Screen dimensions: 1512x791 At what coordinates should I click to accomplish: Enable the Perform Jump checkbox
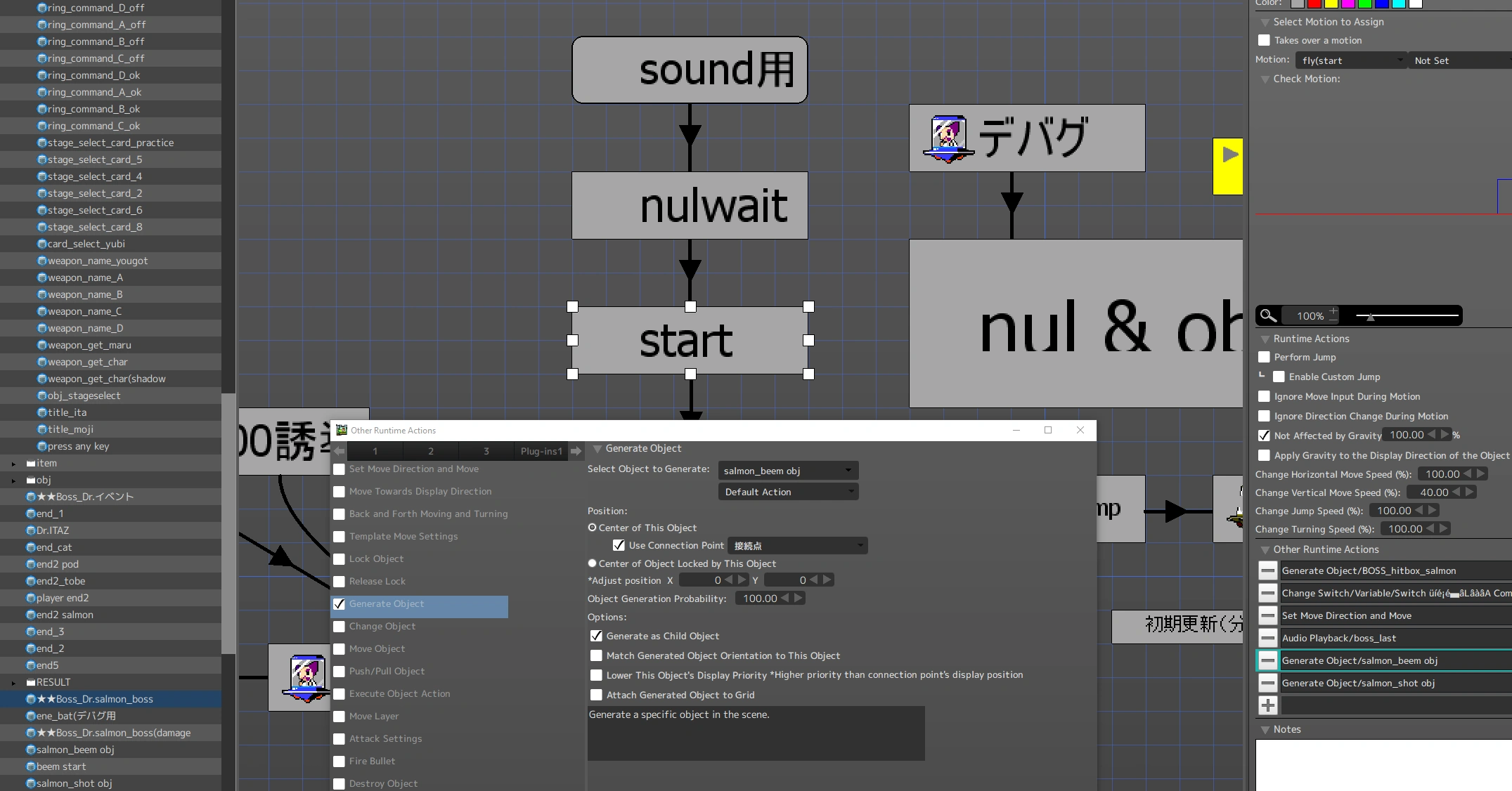[1264, 357]
